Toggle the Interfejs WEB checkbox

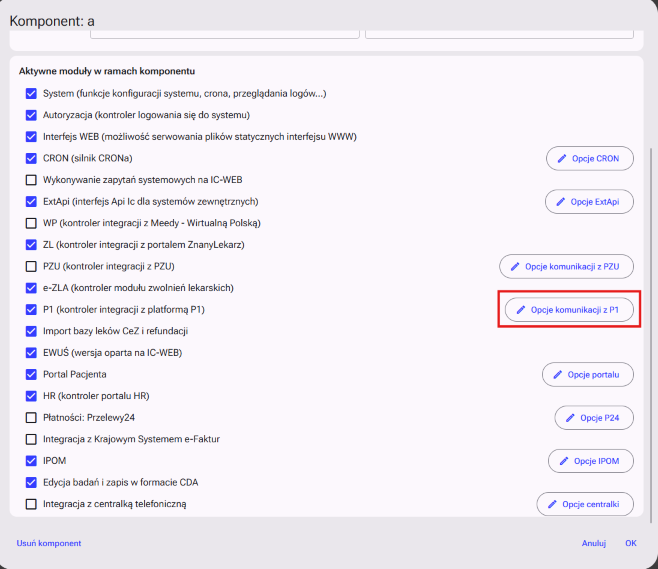pyautogui.click(x=31, y=136)
